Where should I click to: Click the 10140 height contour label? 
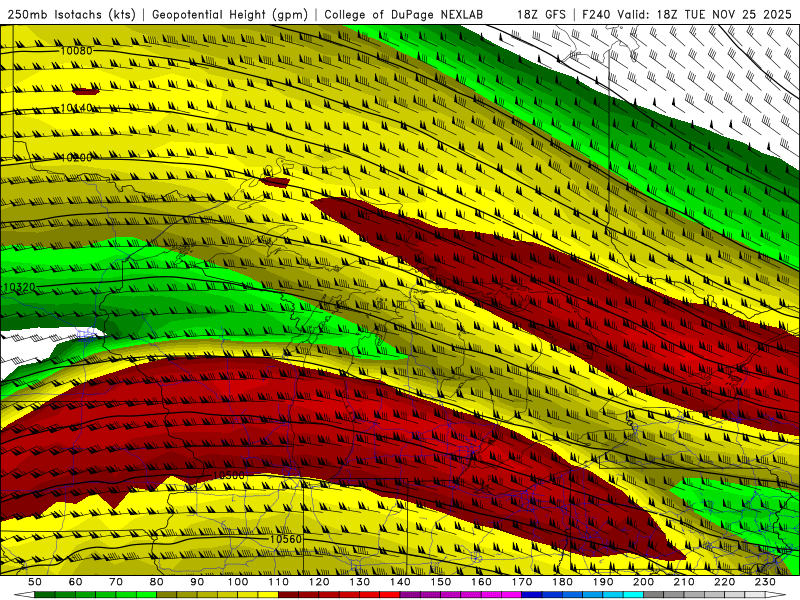pos(77,108)
